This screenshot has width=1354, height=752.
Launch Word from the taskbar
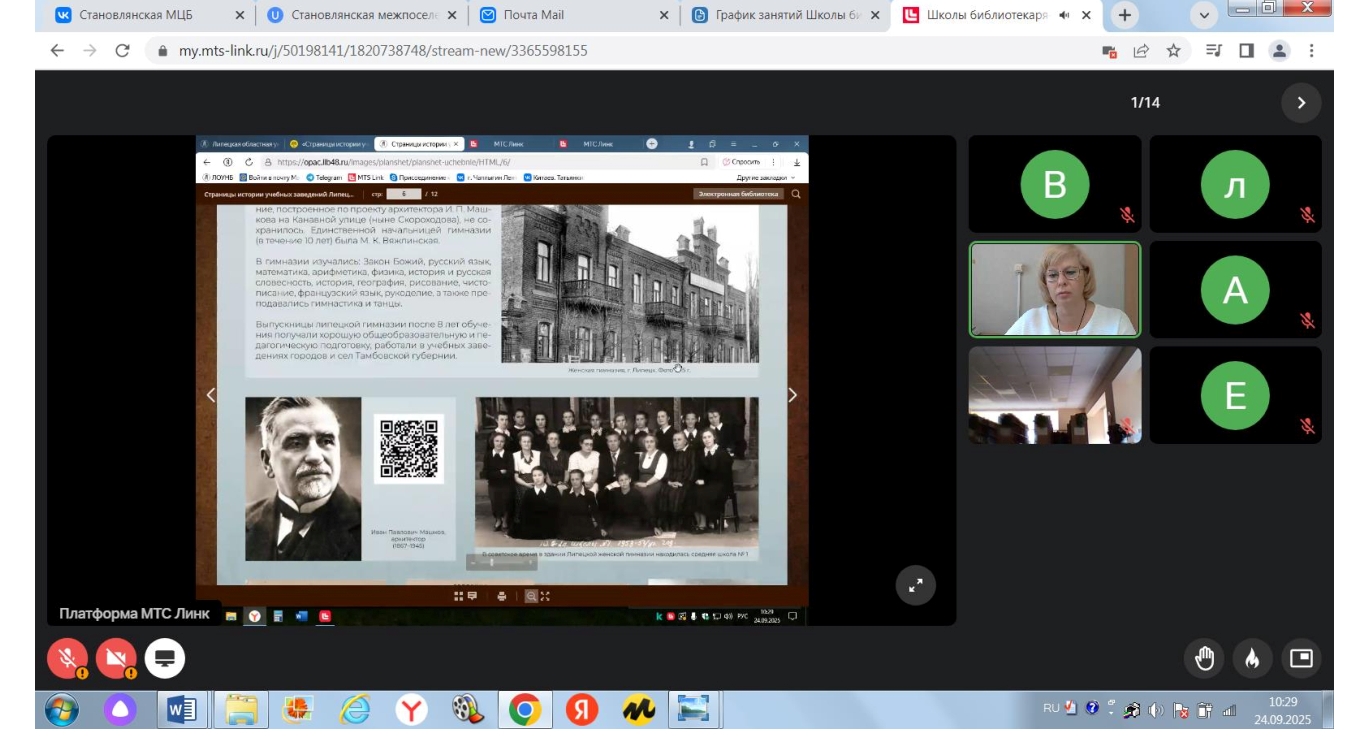182,710
